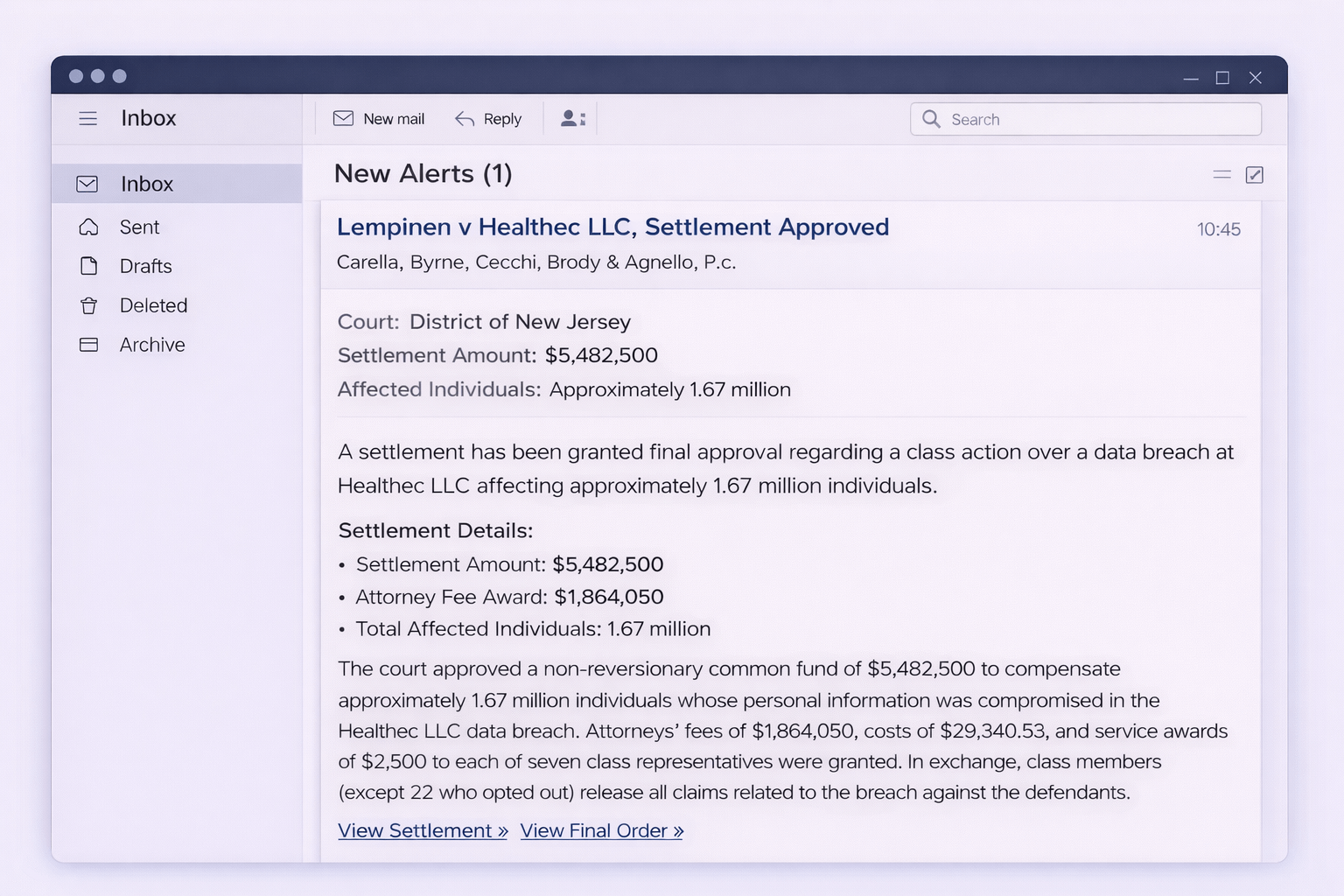This screenshot has height=896, width=1344.
Task: Open the View Settlement link
Action: click(x=423, y=830)
